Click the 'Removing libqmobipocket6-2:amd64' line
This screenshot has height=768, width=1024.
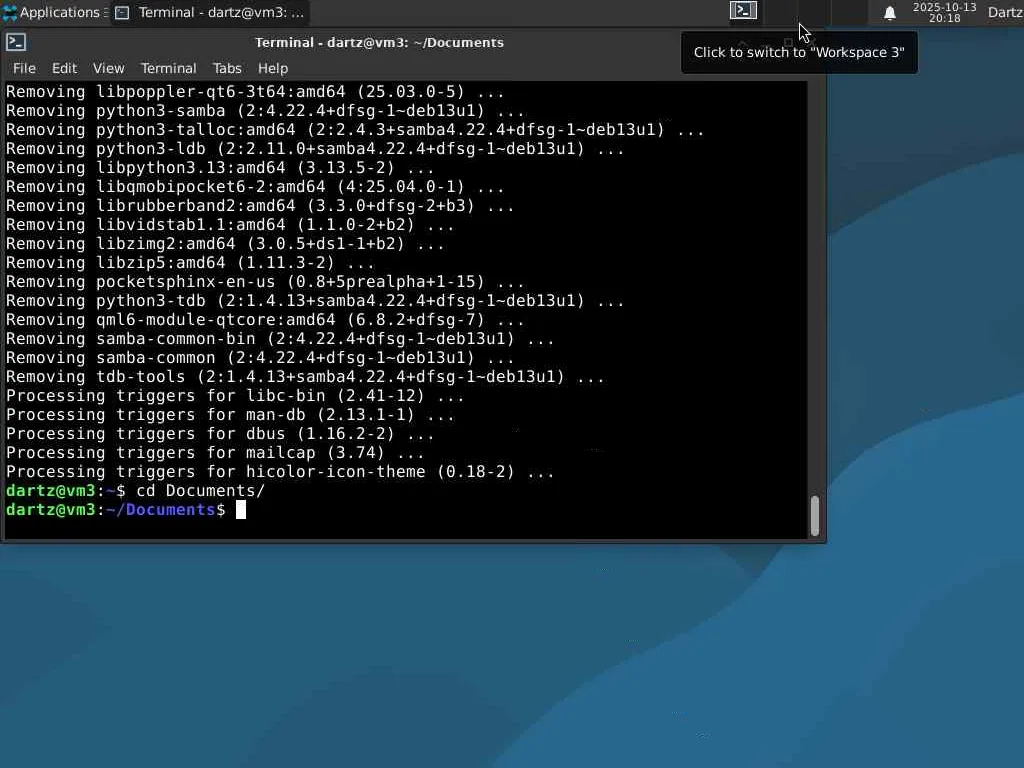[x=255, y=187]
